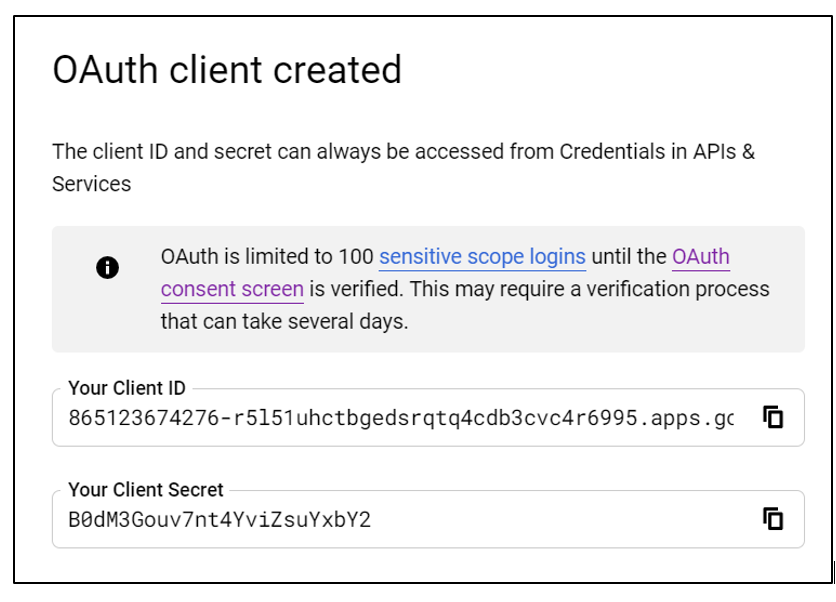
Task: Focus the Your Client ID field
Action: (400, 417)
